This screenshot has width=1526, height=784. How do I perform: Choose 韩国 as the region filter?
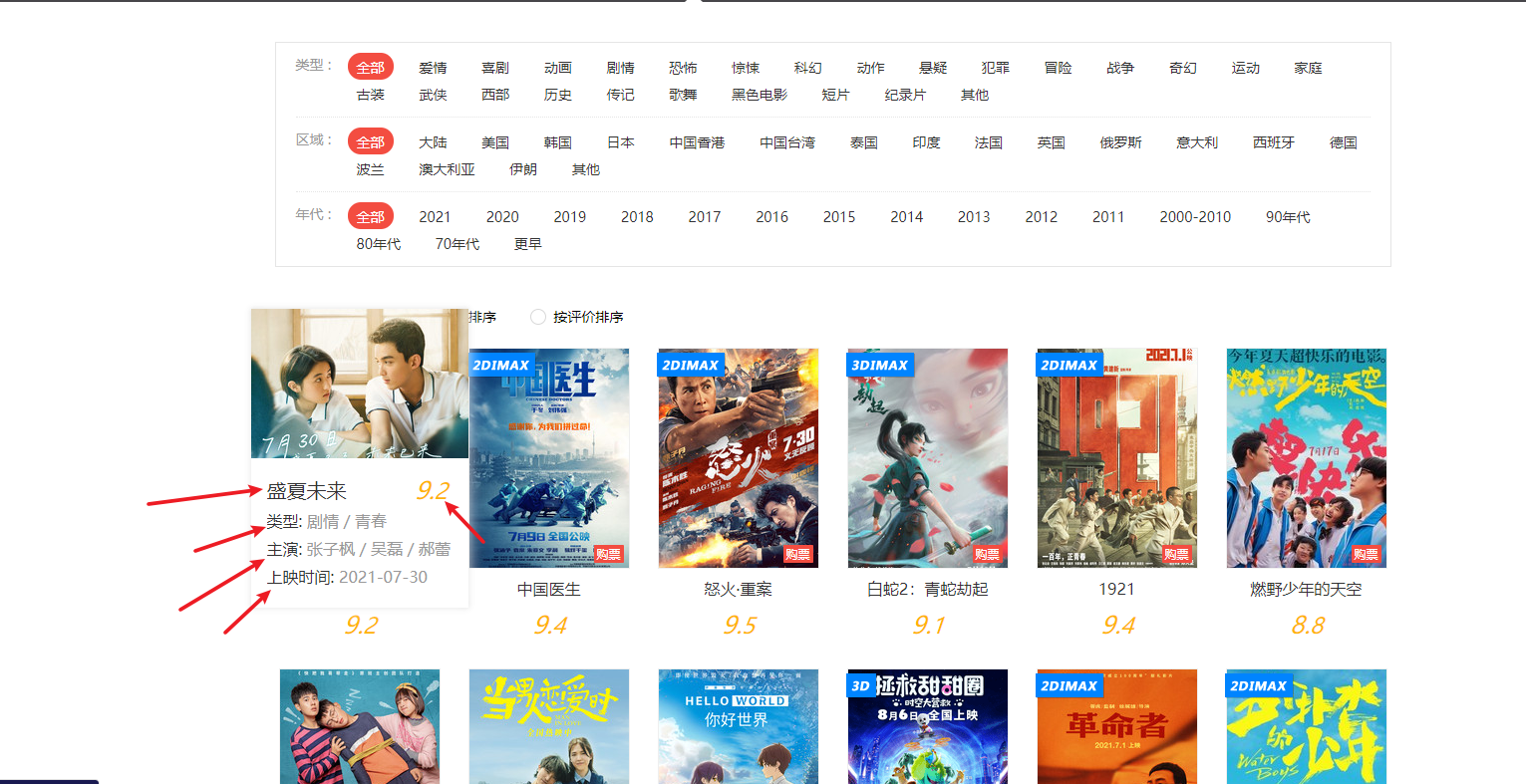pos(558,142)
